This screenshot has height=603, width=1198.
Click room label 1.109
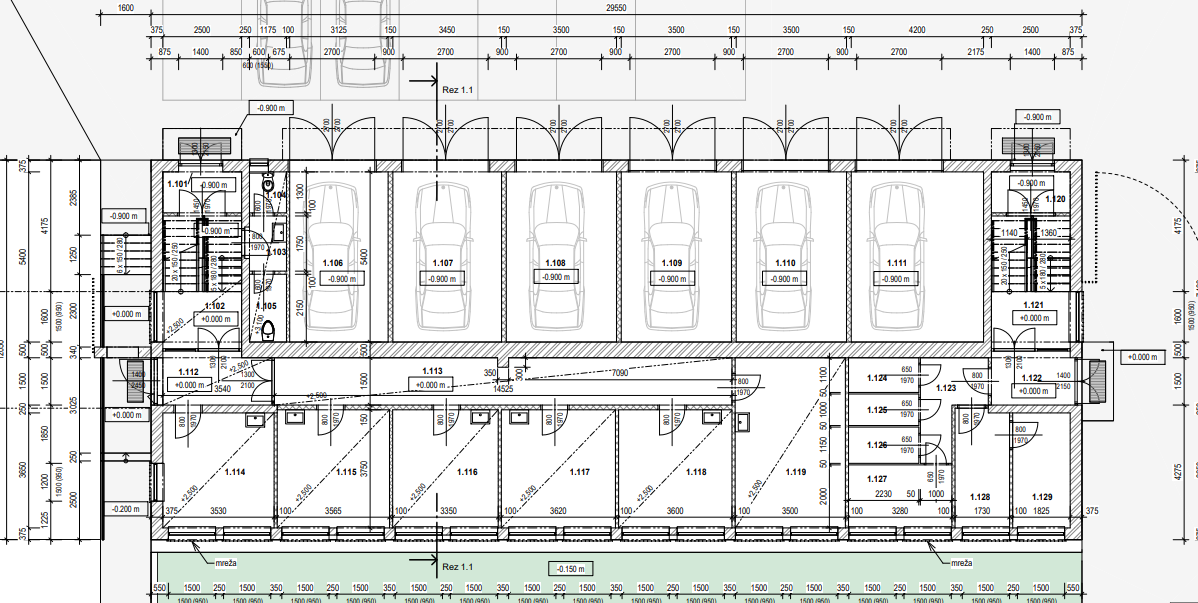672,263
